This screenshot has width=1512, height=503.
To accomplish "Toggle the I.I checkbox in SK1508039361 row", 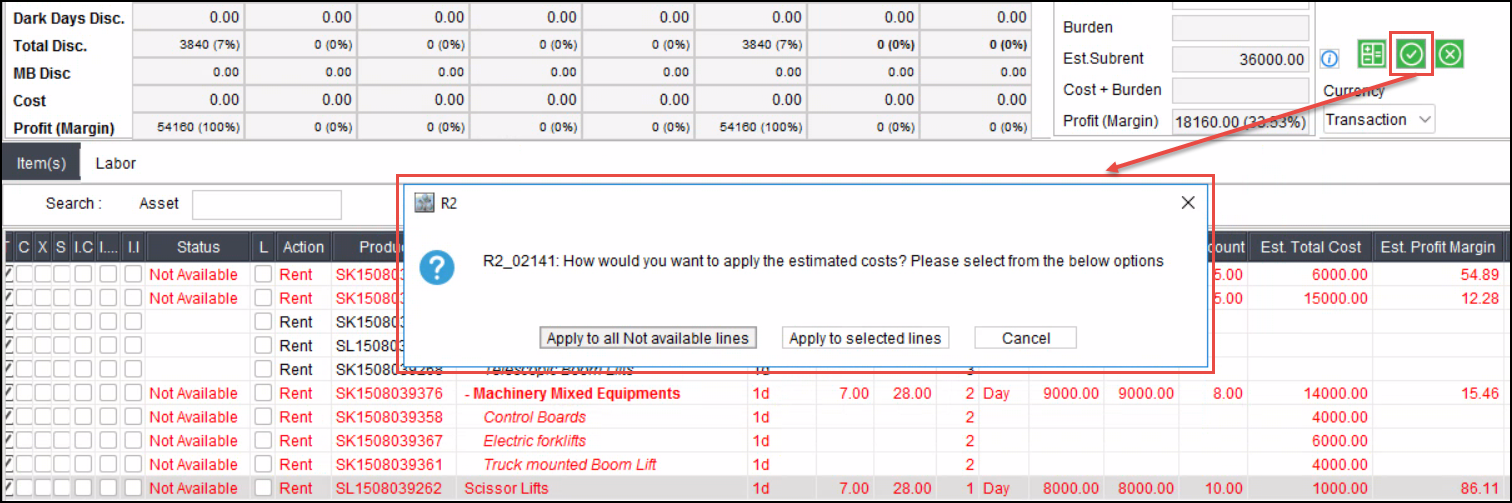I will tap(134, 464).
